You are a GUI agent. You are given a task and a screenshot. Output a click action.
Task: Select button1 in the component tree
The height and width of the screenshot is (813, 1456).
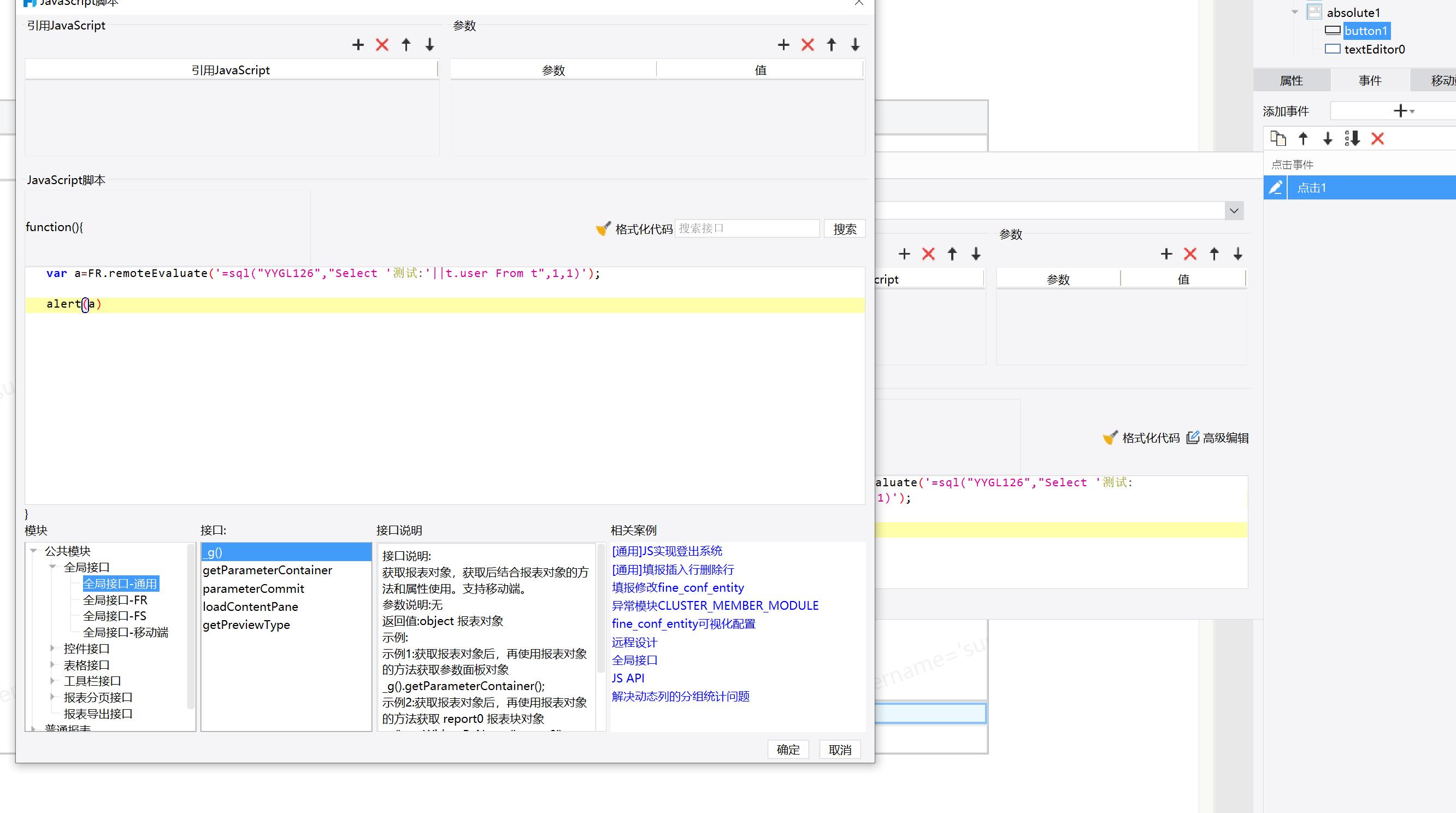click(x=1365, y=31)
